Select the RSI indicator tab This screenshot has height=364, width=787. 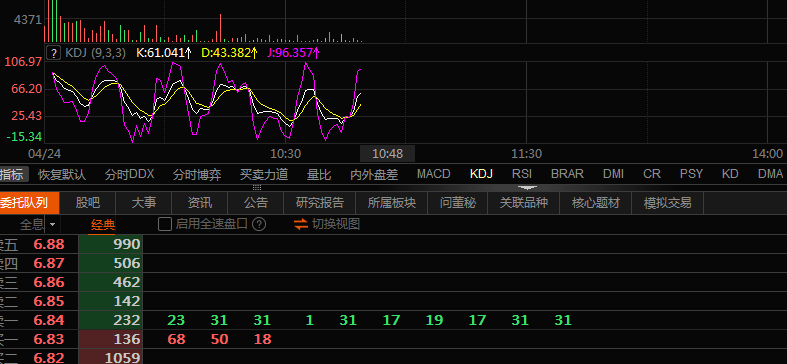point(521,174)
